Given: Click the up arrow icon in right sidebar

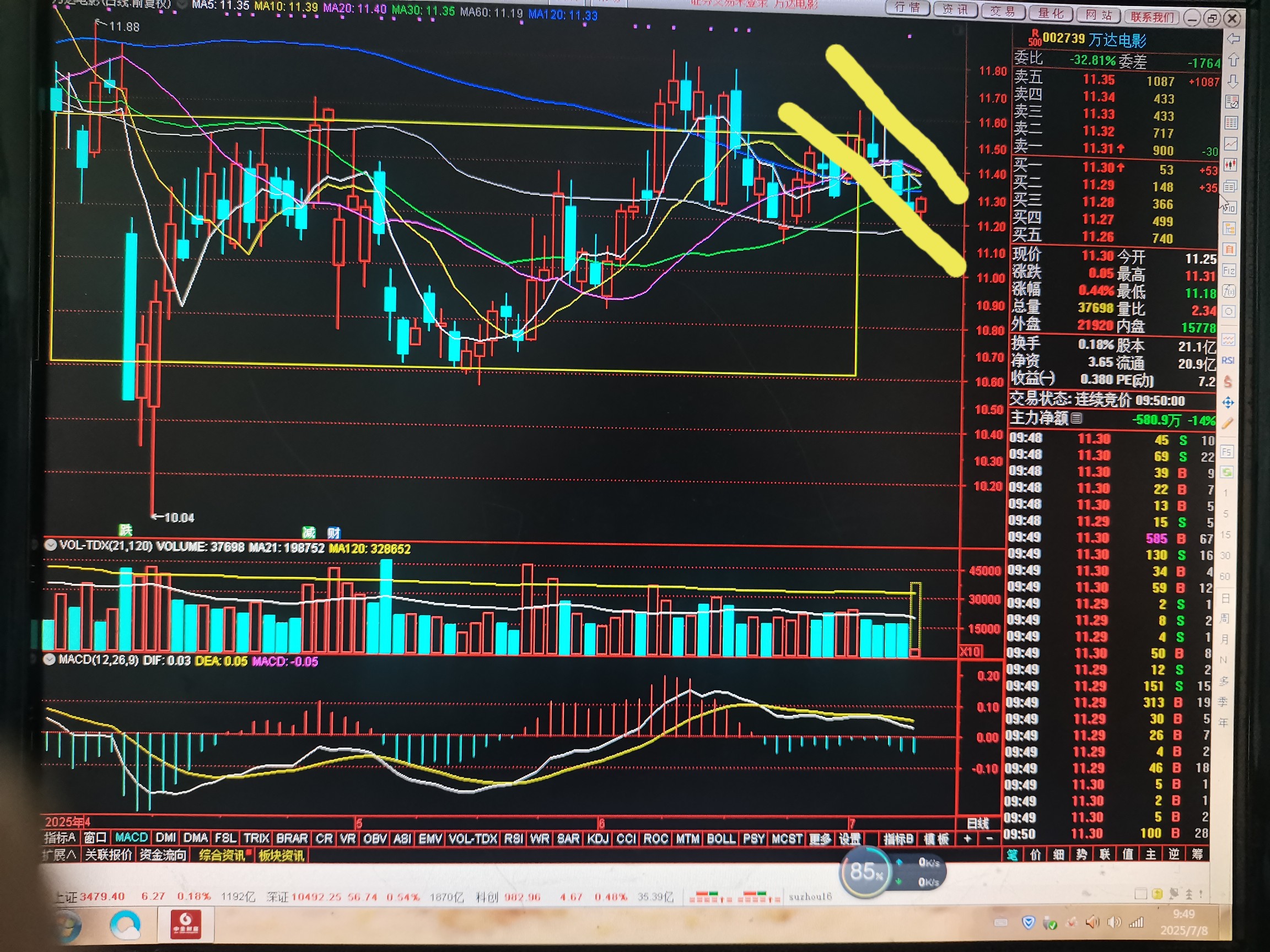Looking at the screenshot, I should 1233,59.
